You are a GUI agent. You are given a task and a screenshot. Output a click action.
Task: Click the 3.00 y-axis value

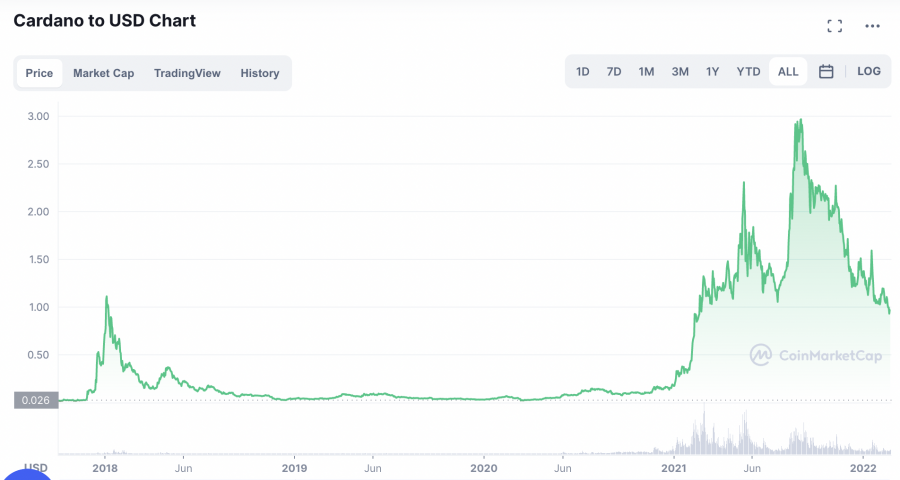(x=38, y=116)
